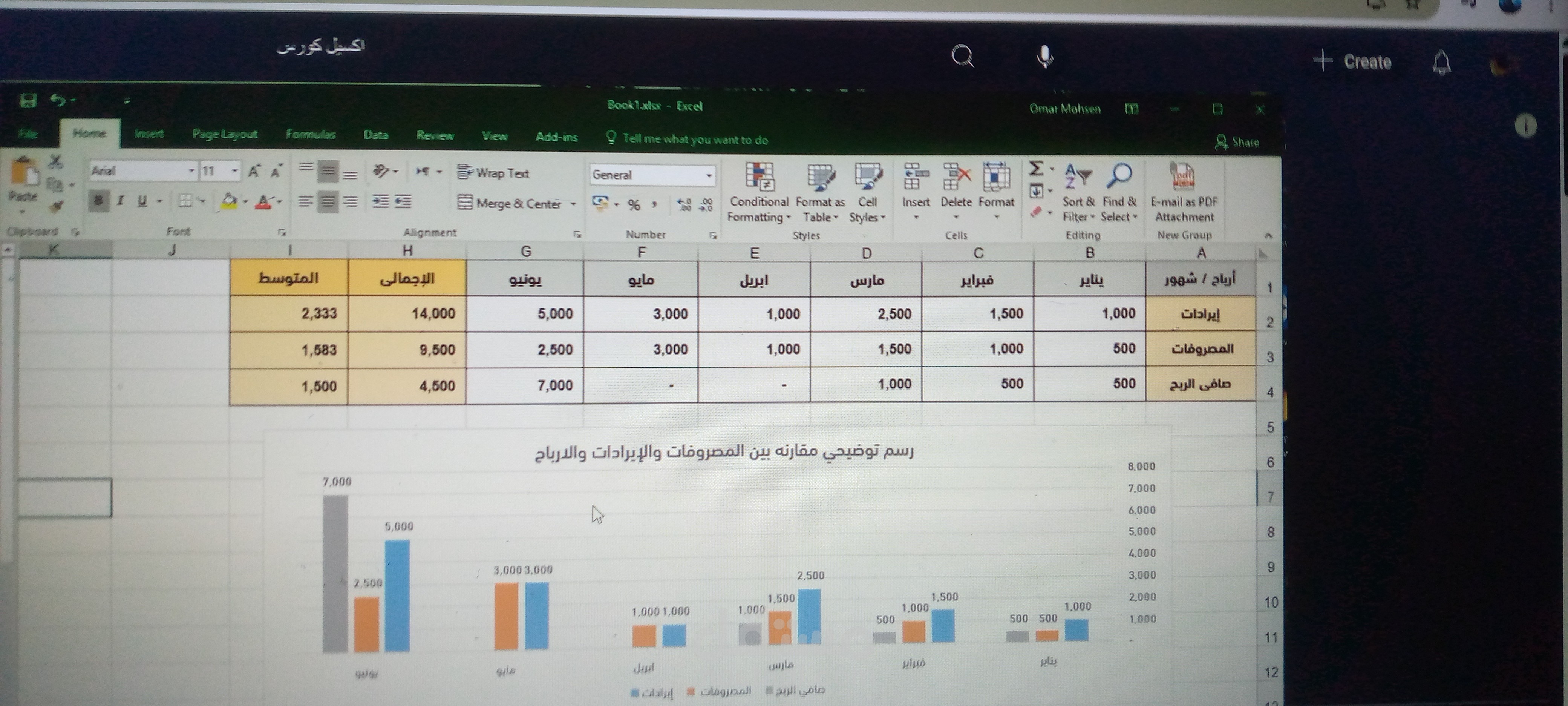
Task: Increase font size with larger A icon
Action: click(254, 171)
